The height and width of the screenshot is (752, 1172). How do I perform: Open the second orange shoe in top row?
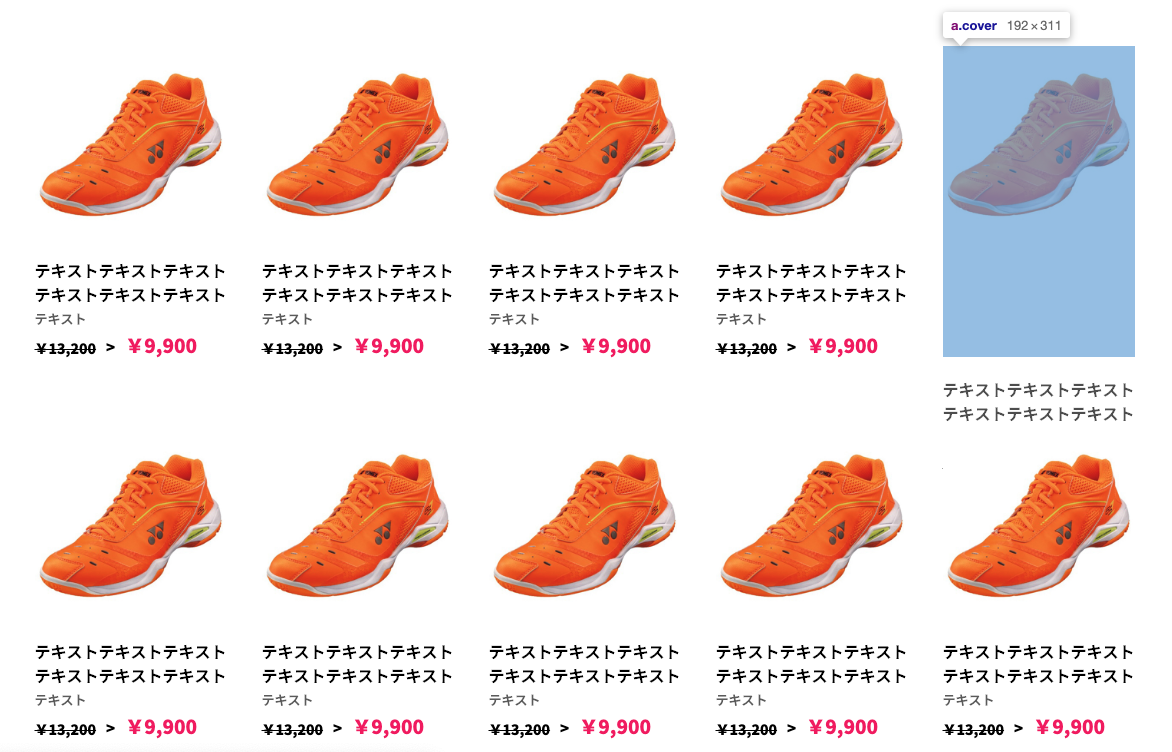pos(357,143)
